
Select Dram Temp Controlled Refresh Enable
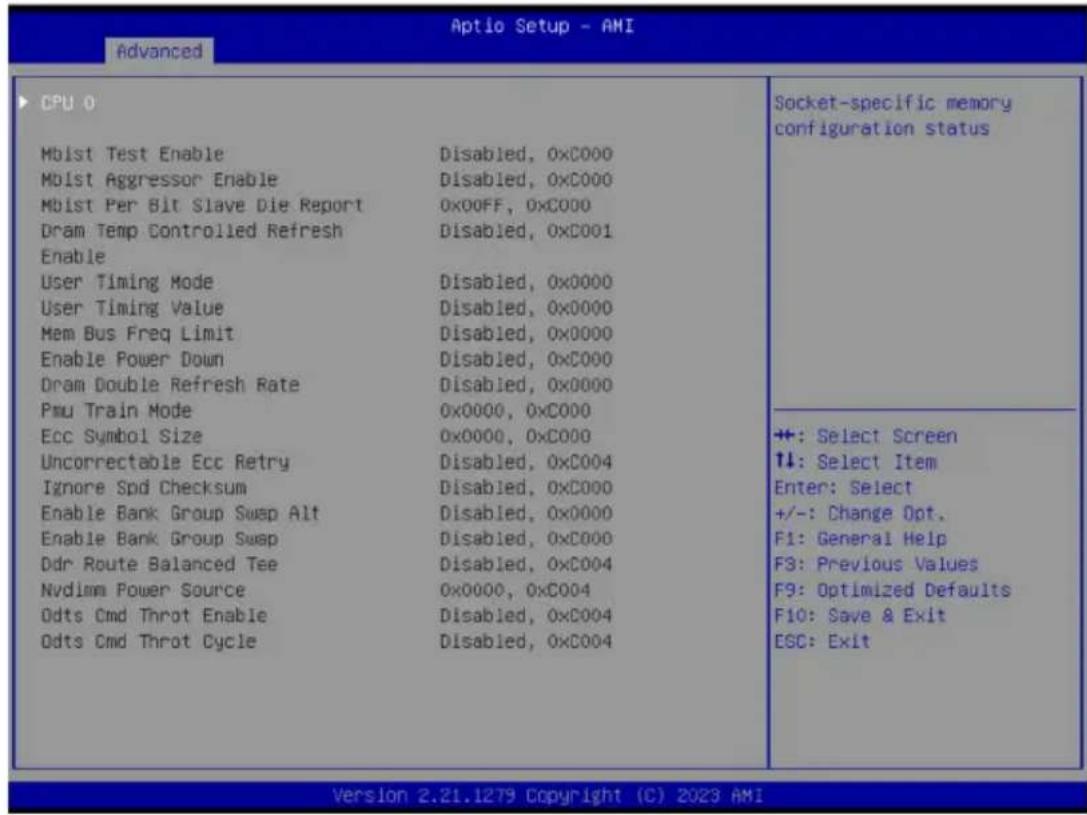click(x=327, y=243)
